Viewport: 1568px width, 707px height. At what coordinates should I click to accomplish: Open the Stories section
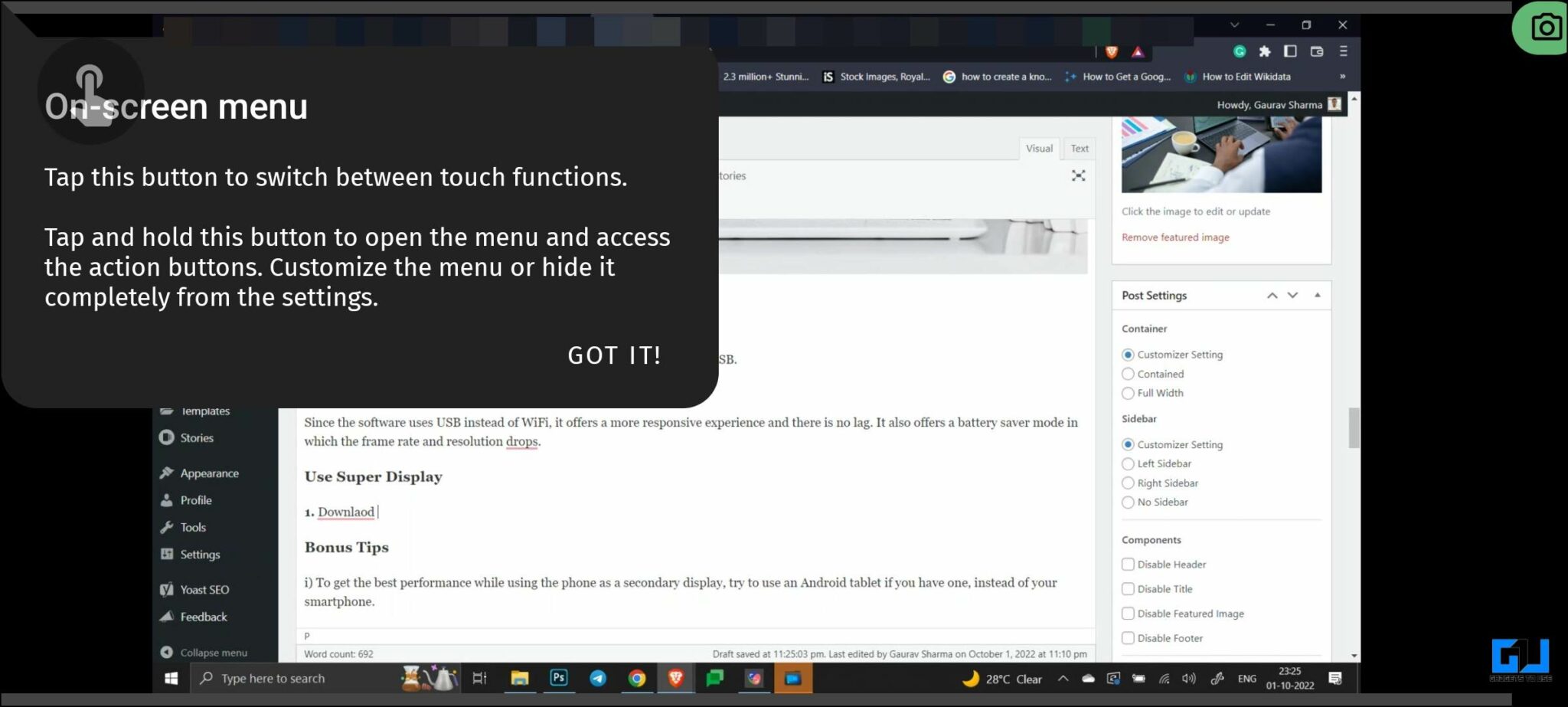[196, 437]
